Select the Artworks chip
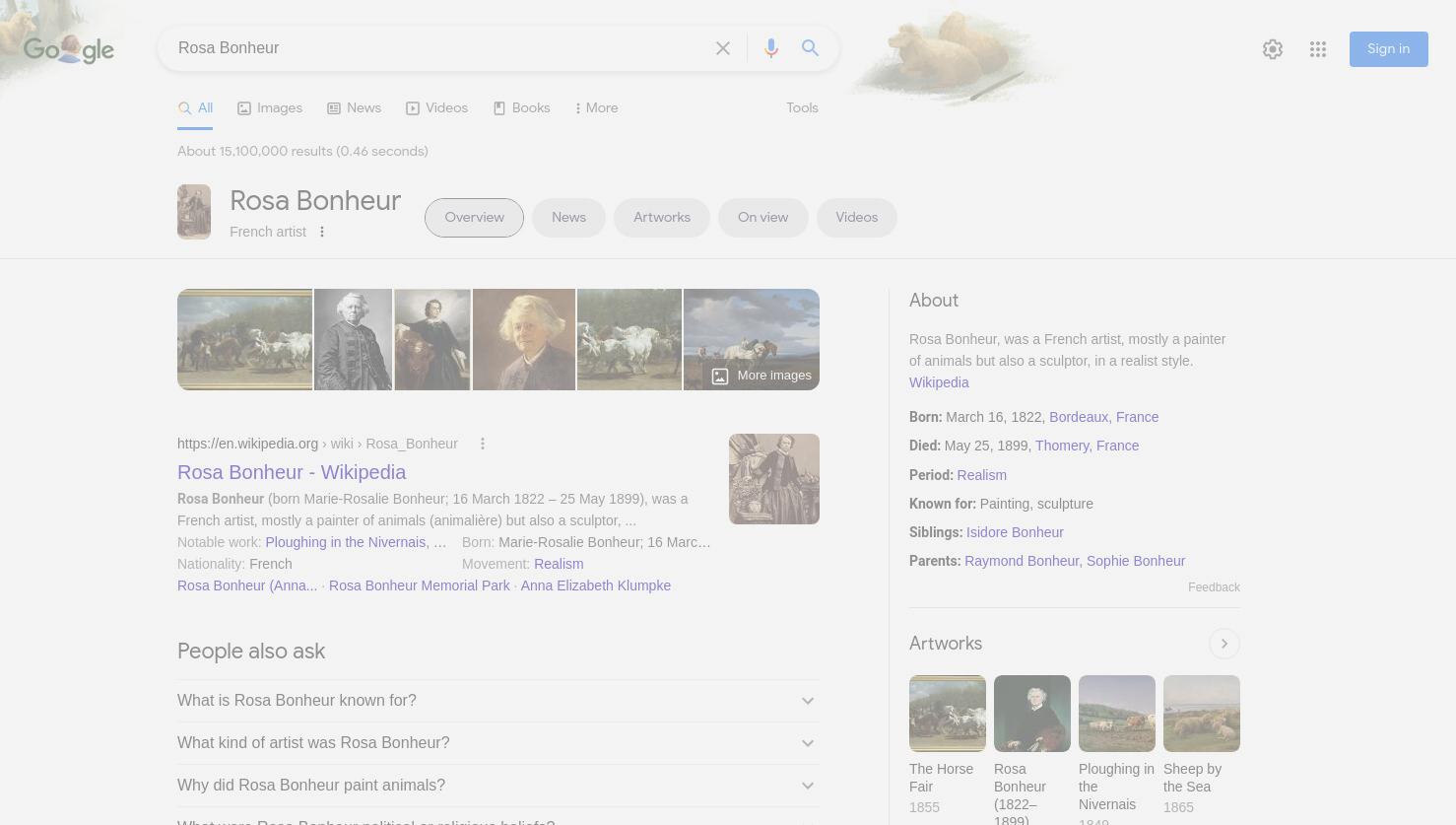Viewport: 1456px width, 825px height. [662, 218]
